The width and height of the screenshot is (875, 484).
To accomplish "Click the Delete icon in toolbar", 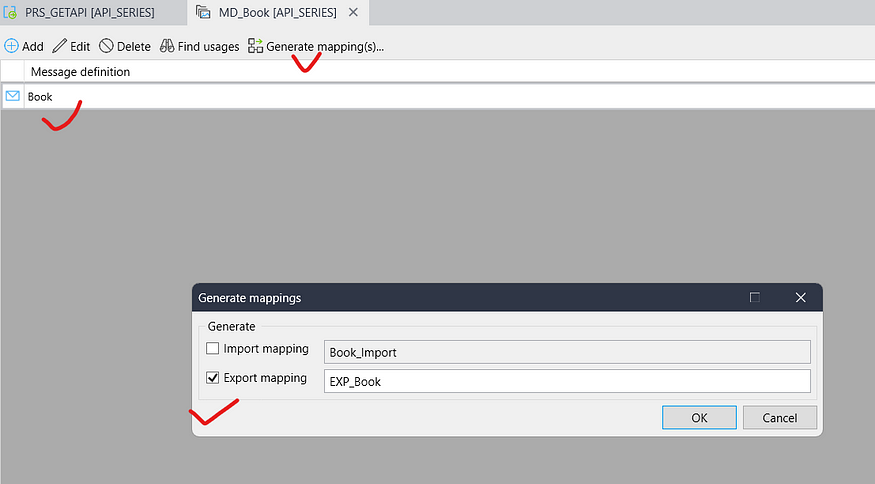I will tap(106, 46).
